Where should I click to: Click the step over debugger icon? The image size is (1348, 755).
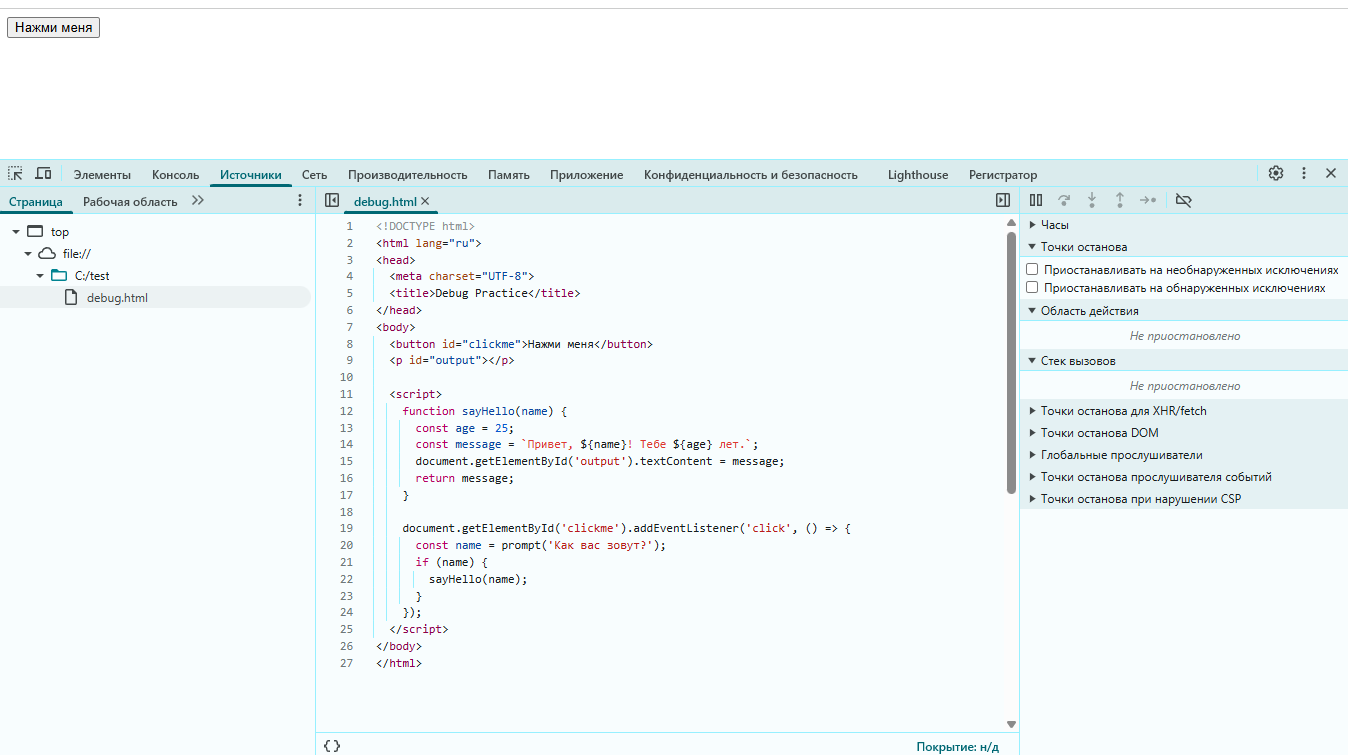(1064, 200)
